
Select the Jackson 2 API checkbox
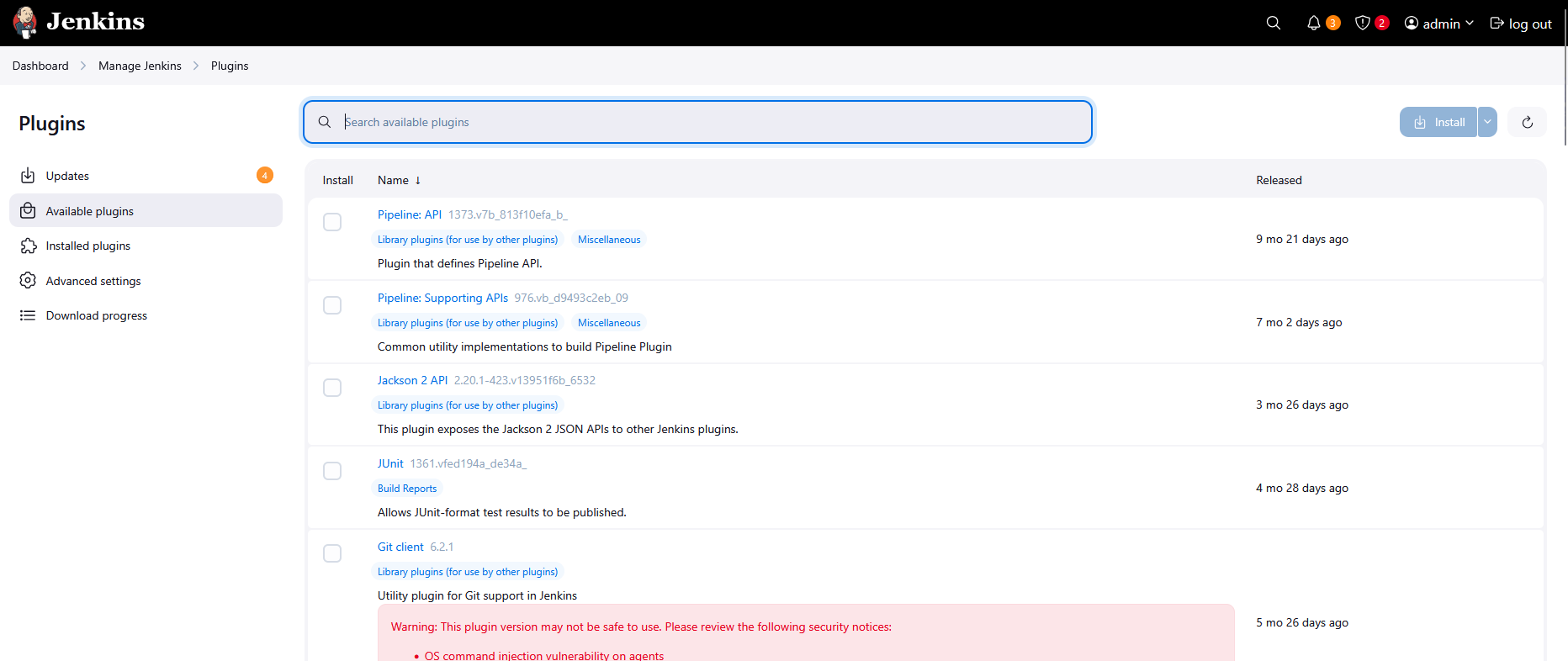point(332,388)
